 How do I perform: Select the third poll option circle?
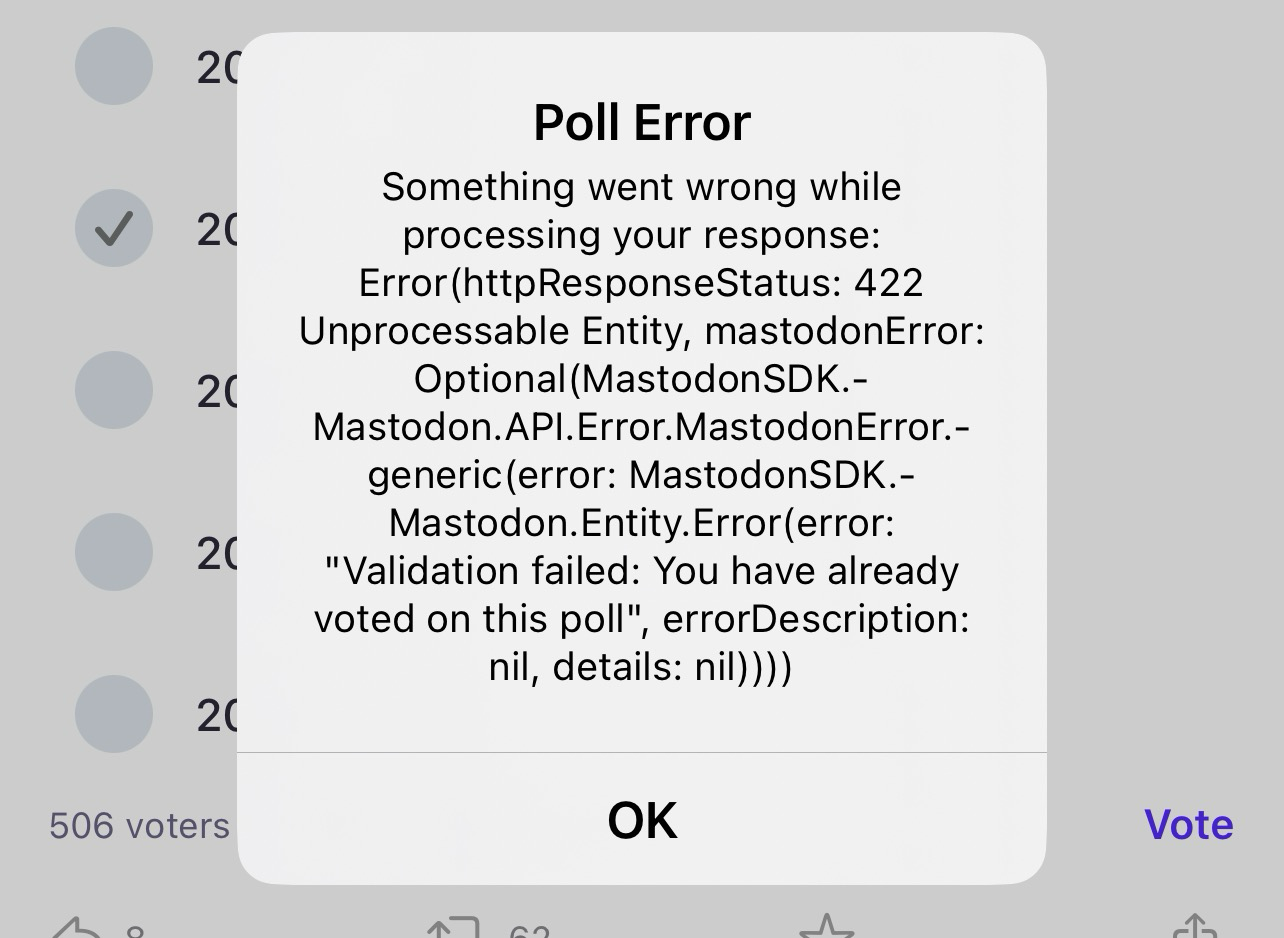[114, 390]
